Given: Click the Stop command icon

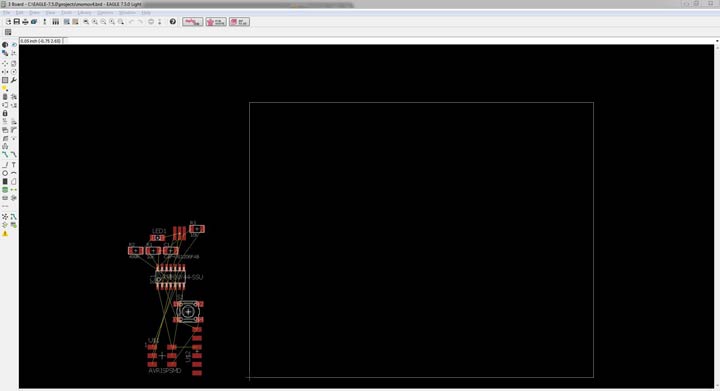Looking at the screenshot, I should coord(151,22).
